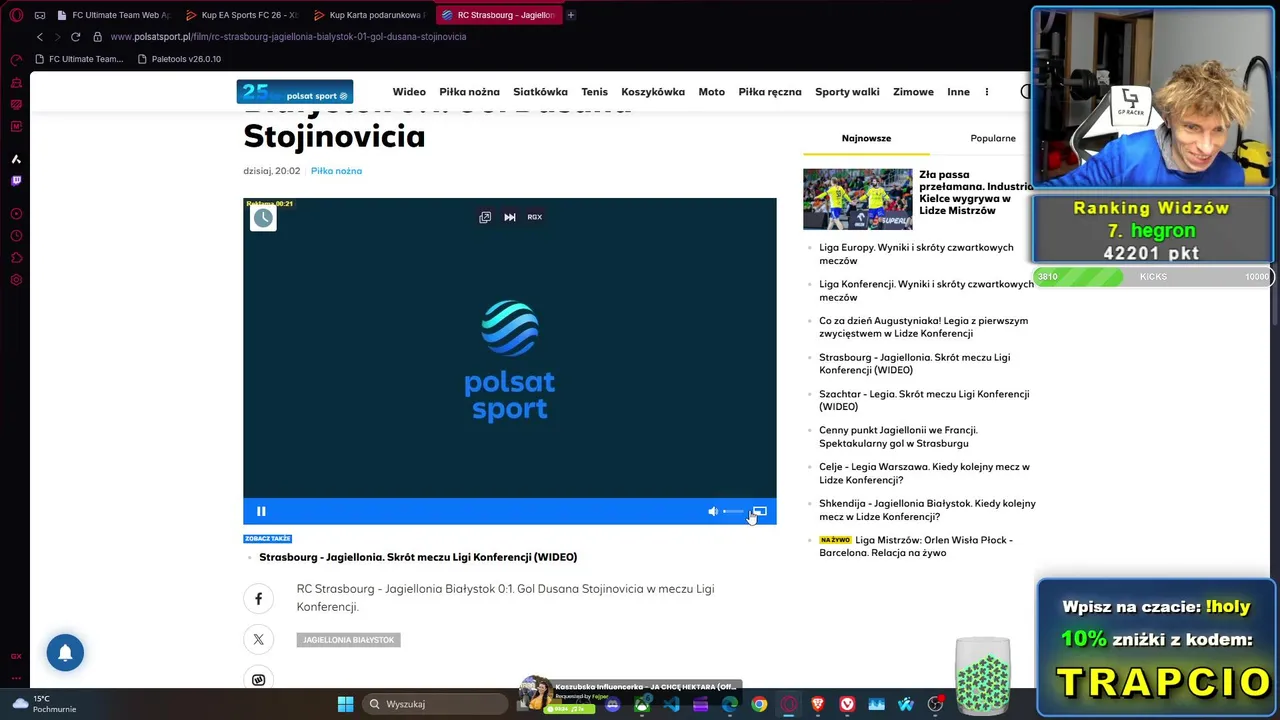Open 'Liga Konferencji. Wyniki i skróty' link
1280x720 pixels.
926,290
